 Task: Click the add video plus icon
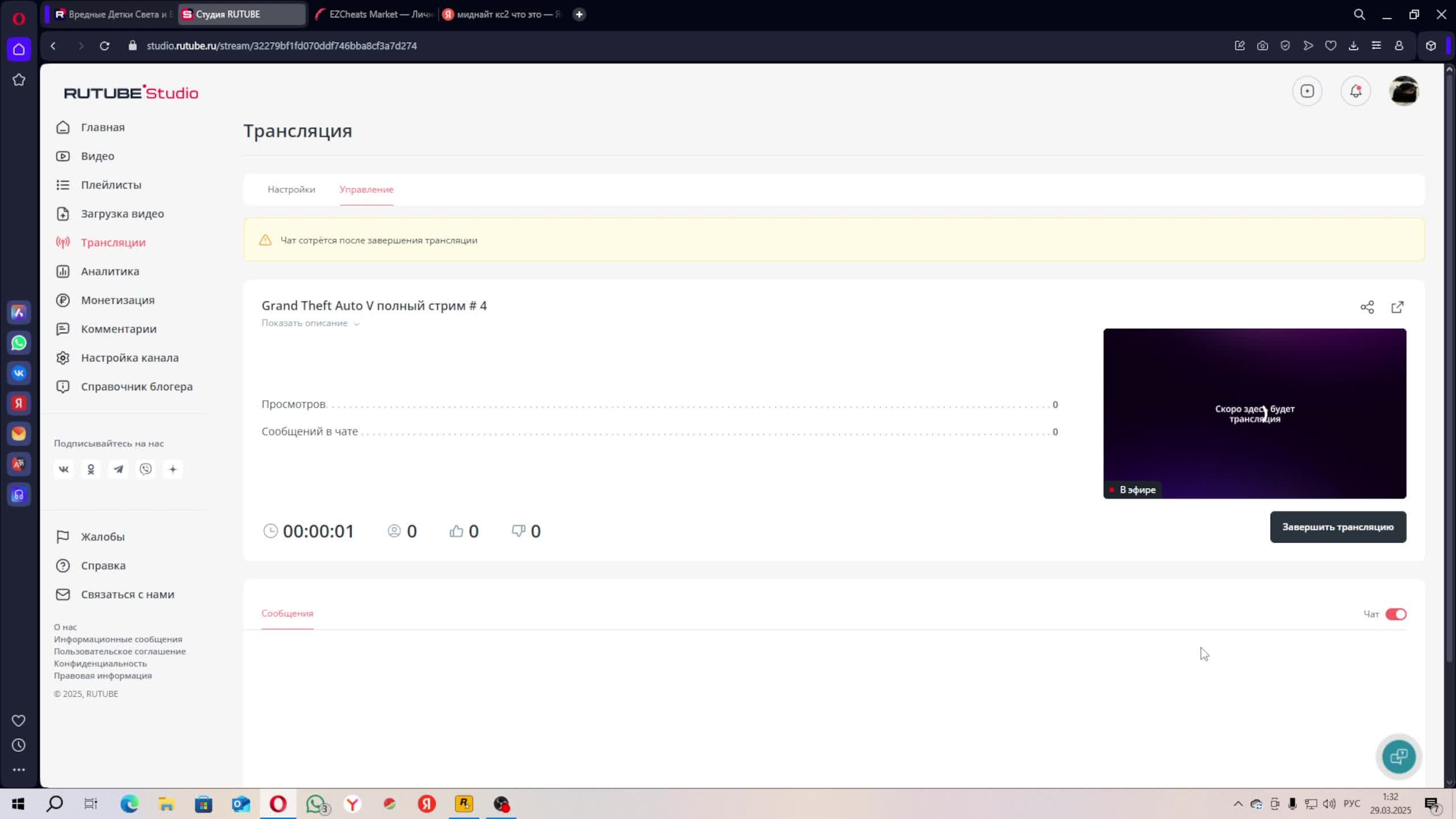click(x=1307, y=91)
